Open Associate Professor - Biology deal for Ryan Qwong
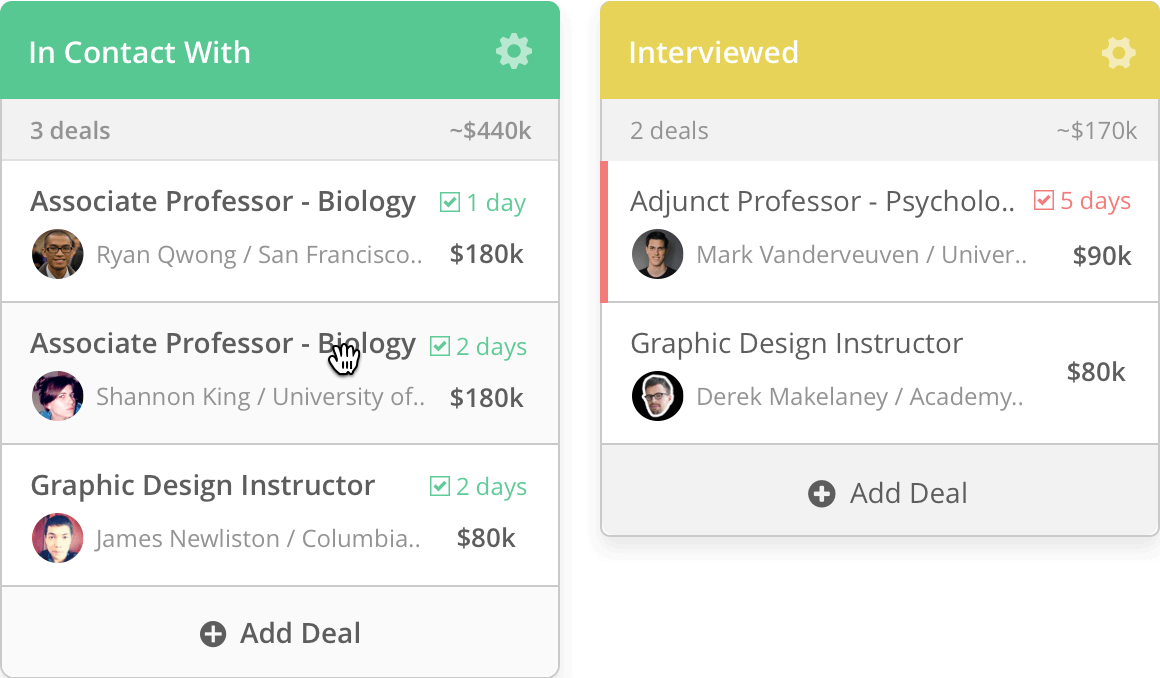Image resolution: width=1160 pixels, height=678 pixels. [x=223, y=201]
